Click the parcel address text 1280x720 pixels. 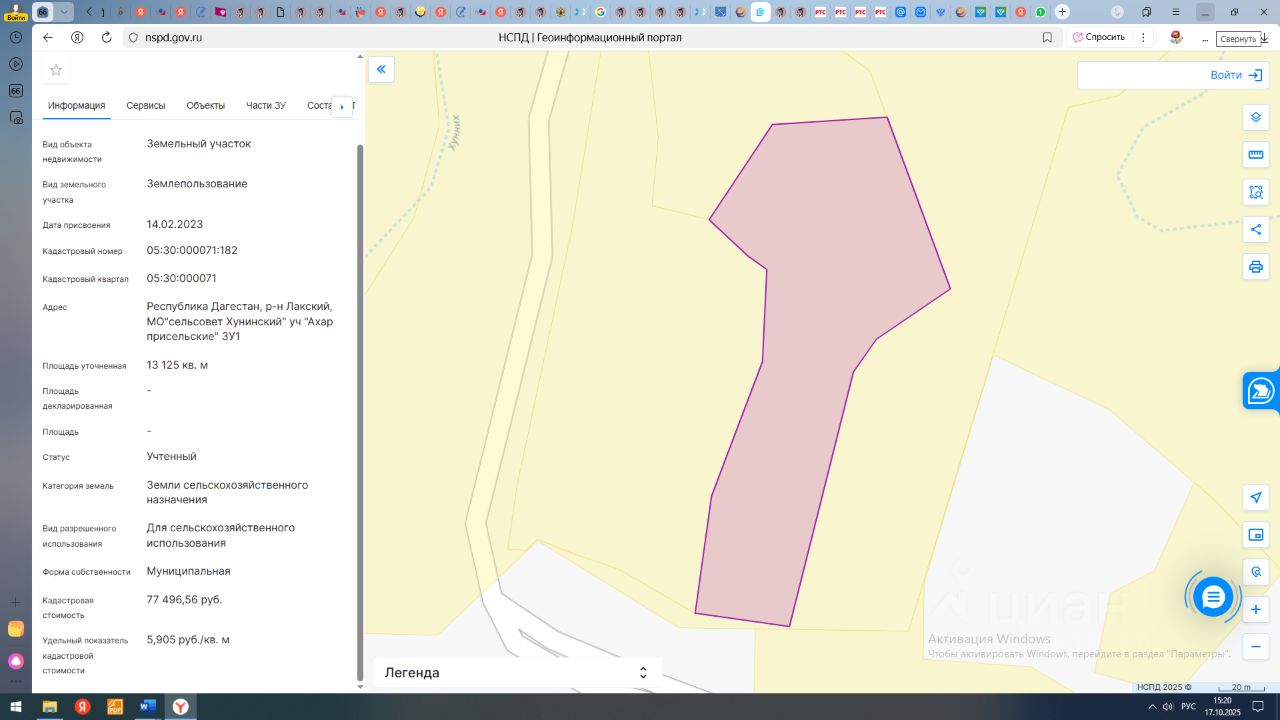[240, 321]
